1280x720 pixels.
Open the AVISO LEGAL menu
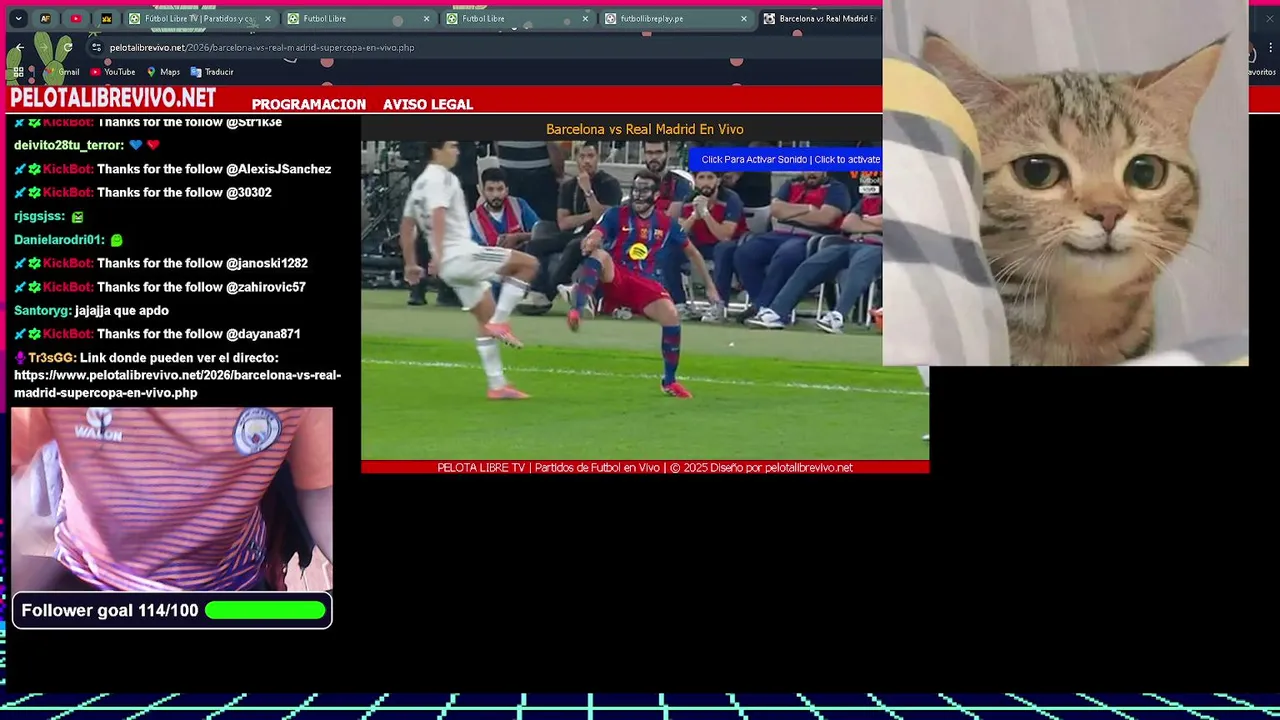[x=428, y=104]
